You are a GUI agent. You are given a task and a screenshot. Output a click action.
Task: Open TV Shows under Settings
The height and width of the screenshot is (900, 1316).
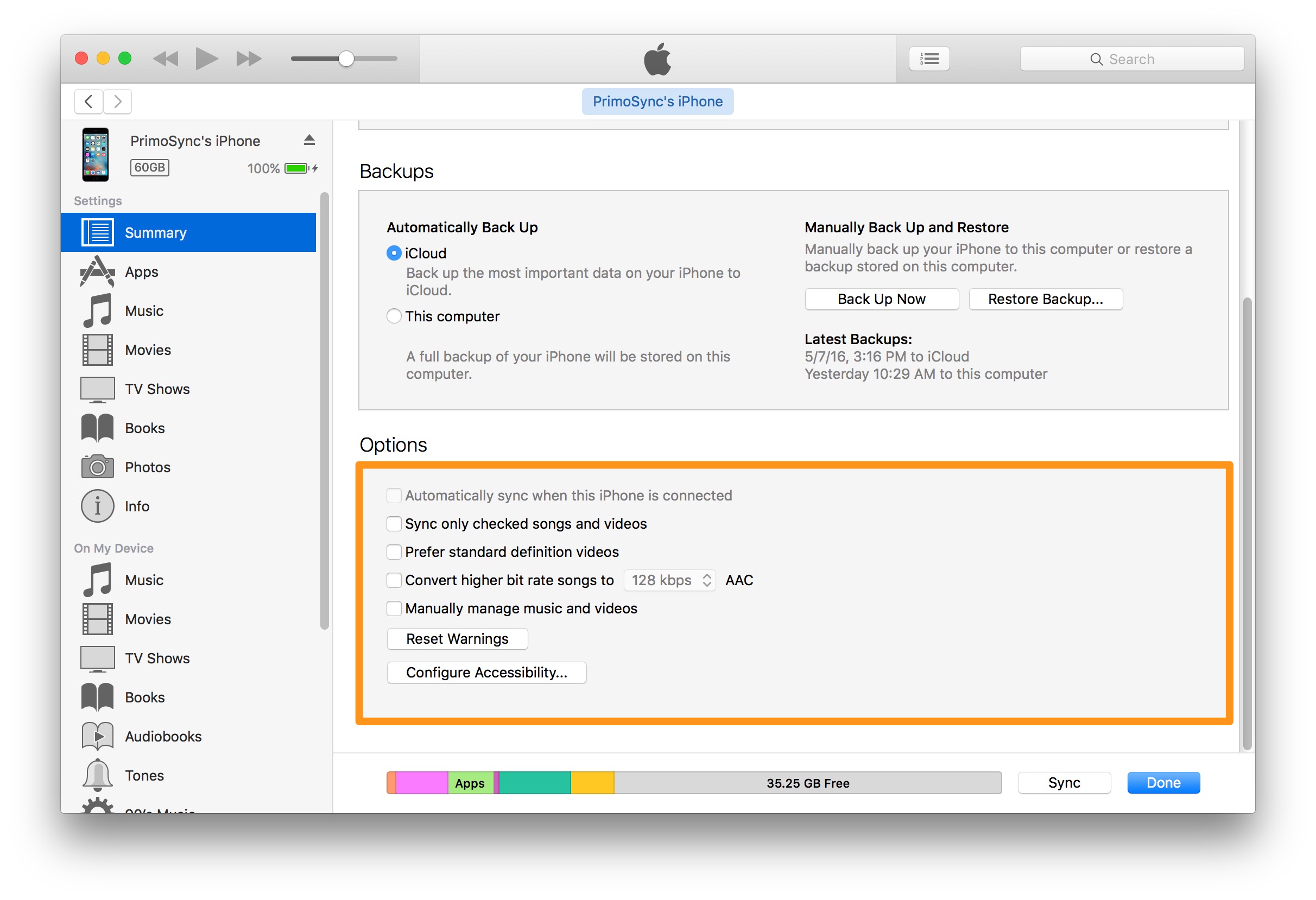click(x=188, y=389)
